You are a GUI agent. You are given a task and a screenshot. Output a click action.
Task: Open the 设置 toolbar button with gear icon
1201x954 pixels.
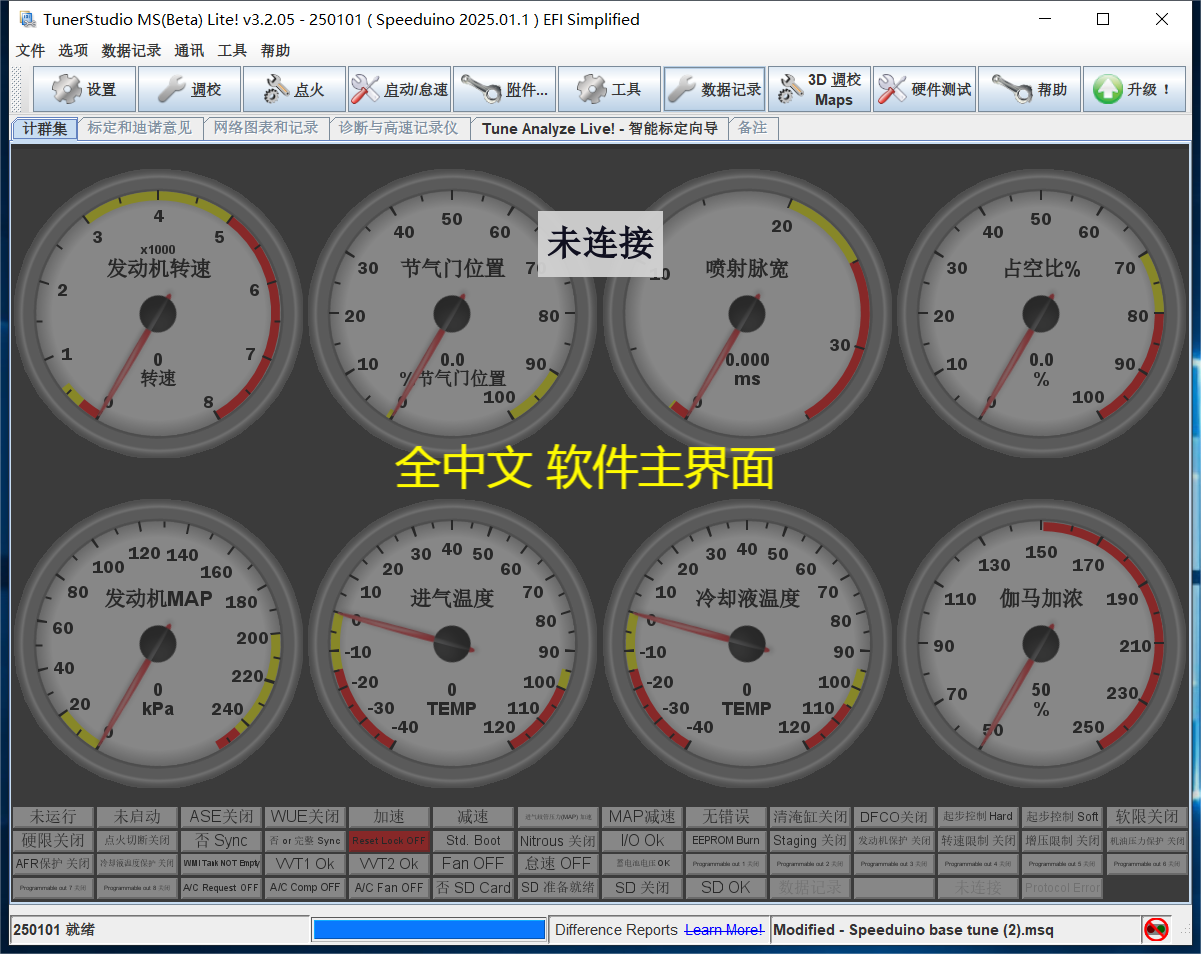(x=85, y=89)
